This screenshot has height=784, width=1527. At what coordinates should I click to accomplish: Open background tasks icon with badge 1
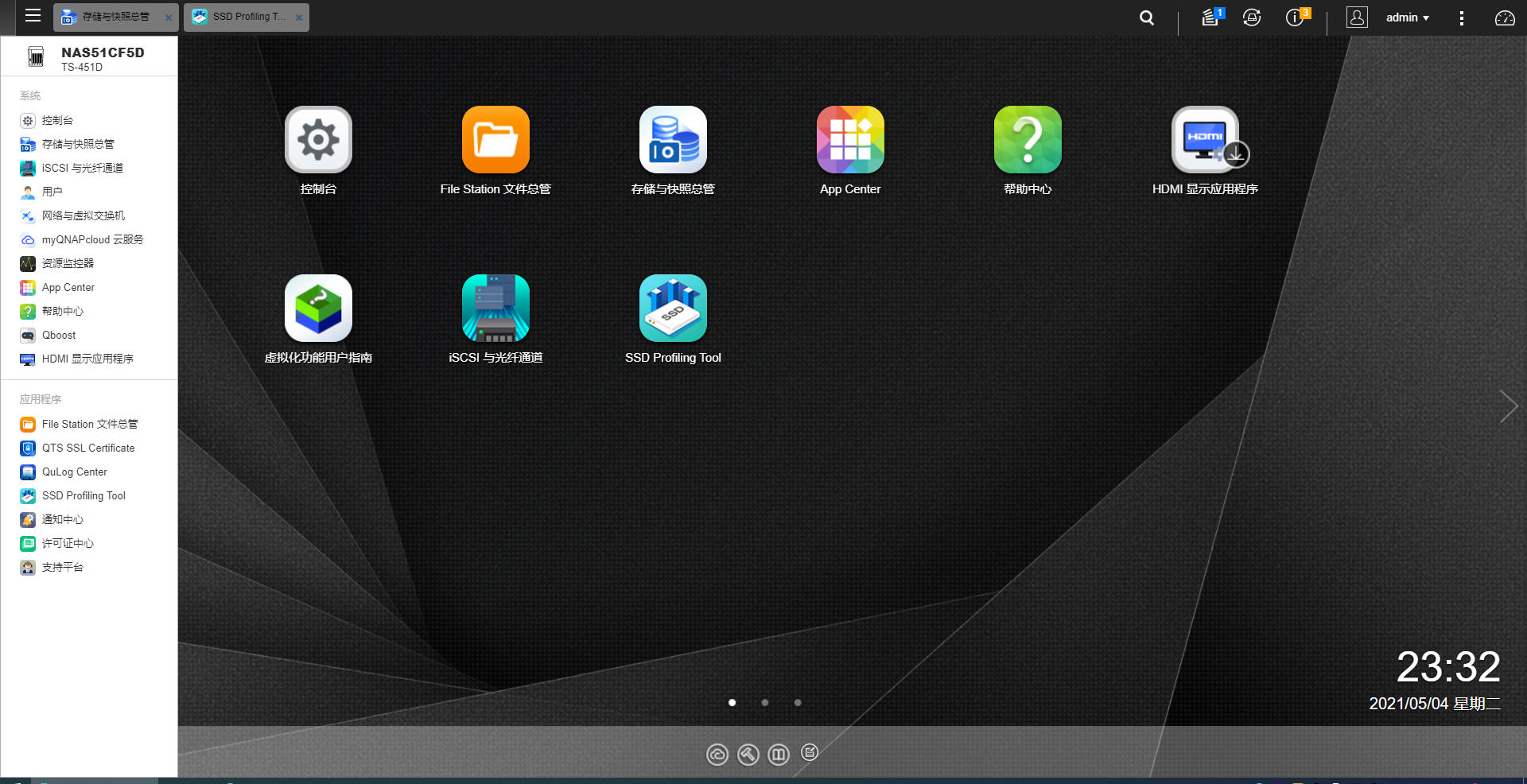coord(1212,17)
